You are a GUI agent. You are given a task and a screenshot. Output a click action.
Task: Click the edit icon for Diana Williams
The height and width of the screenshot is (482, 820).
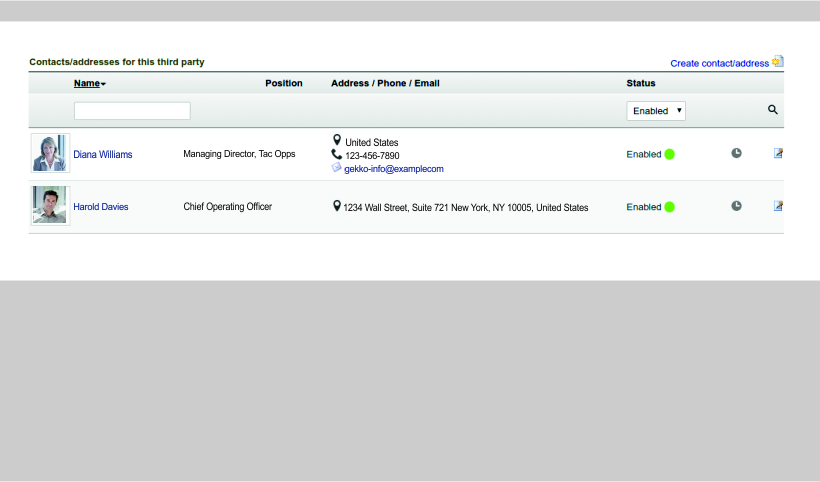tap(778, 153)
